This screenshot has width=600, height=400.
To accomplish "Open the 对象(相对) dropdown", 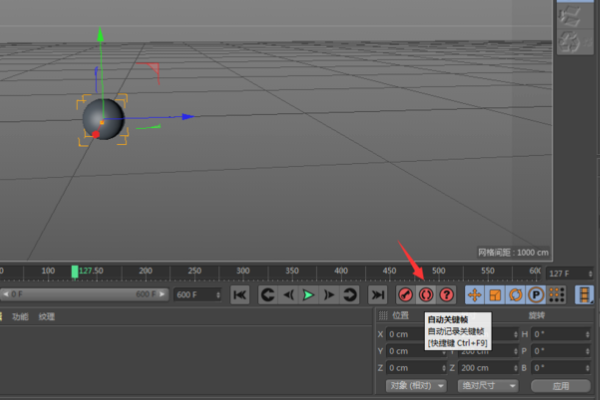I will (416, 385).
